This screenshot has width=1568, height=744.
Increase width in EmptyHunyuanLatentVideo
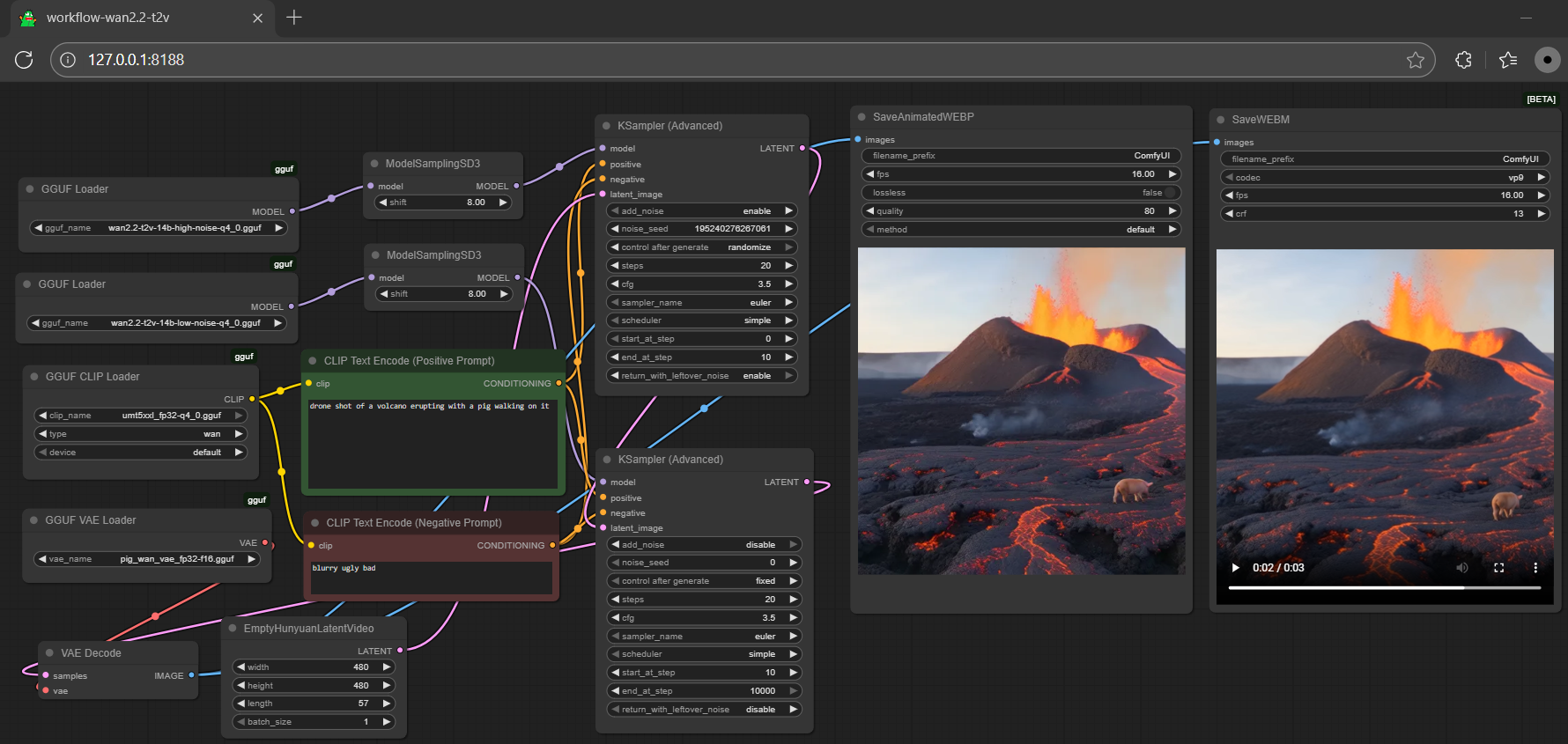[386, 667]
